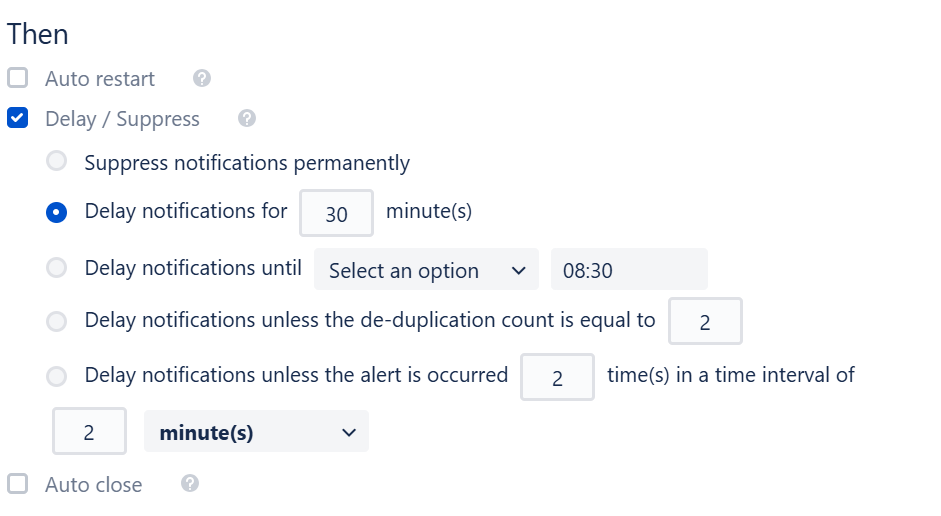
Task: Focus the 08:30 time field
Action: (628, 270)
